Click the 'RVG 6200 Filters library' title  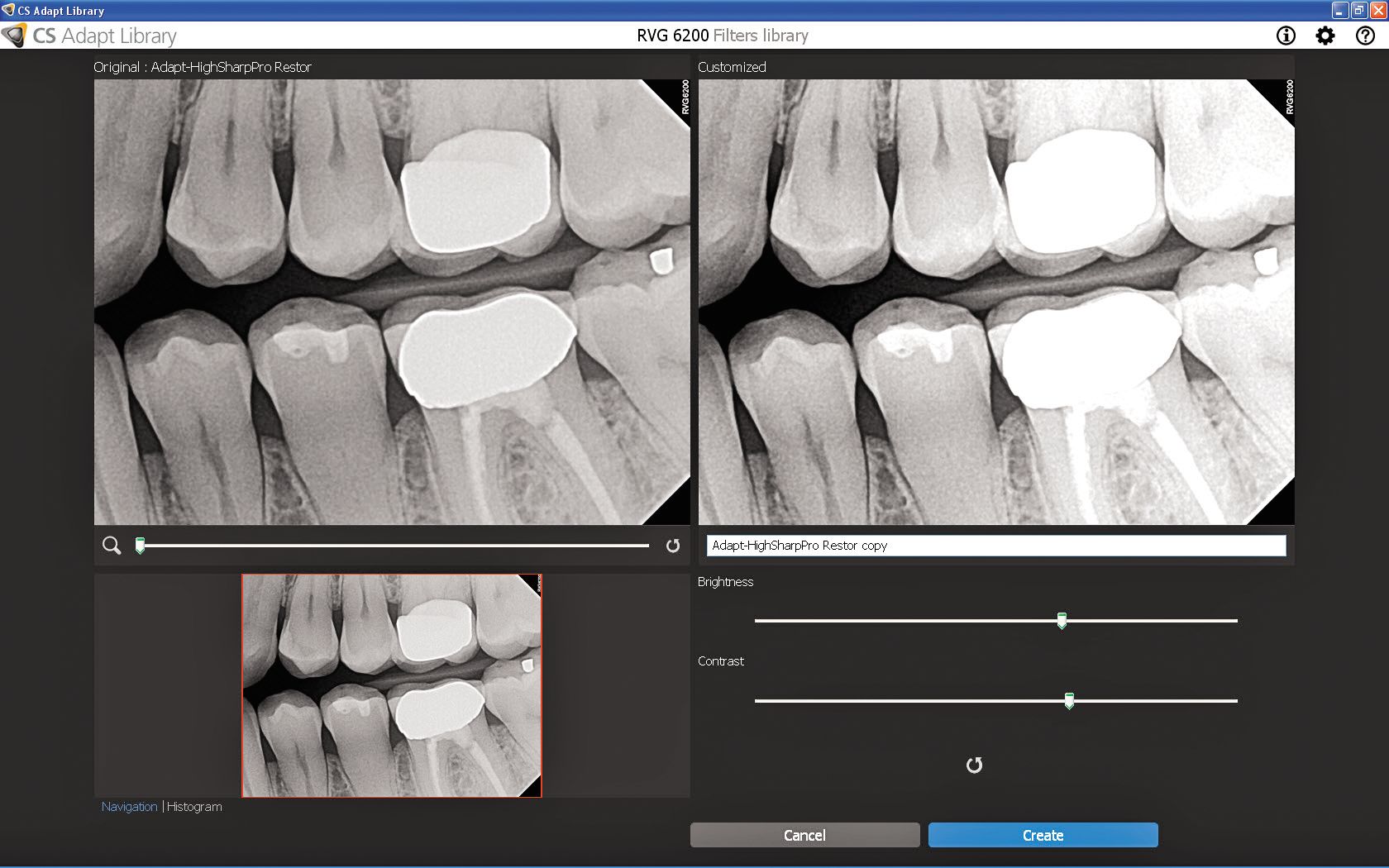point(723,36)
